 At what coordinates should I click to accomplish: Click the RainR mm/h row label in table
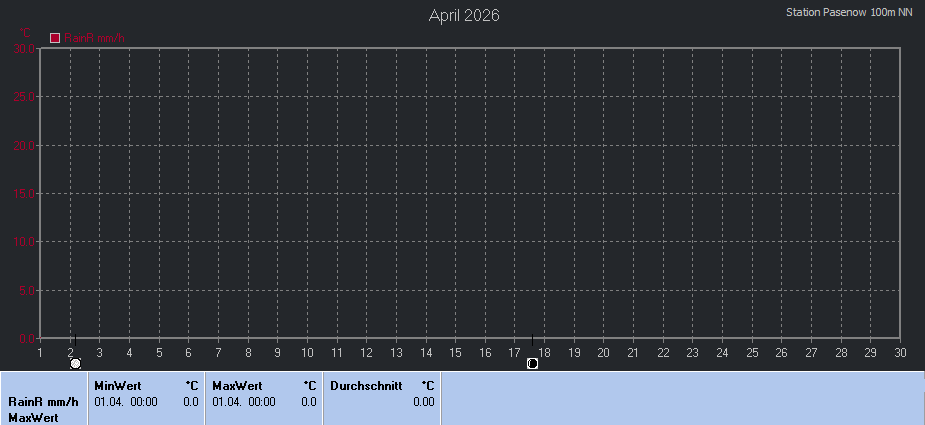tap(42, 402)
